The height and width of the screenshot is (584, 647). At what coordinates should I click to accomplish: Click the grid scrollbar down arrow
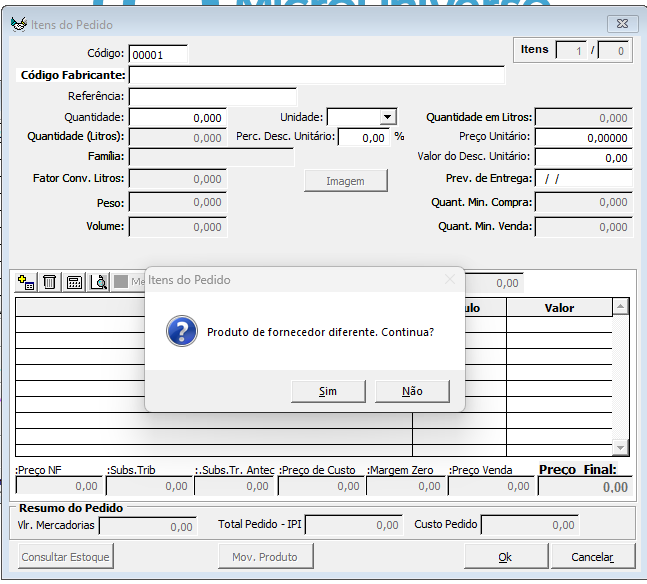(x=620, y=447)
